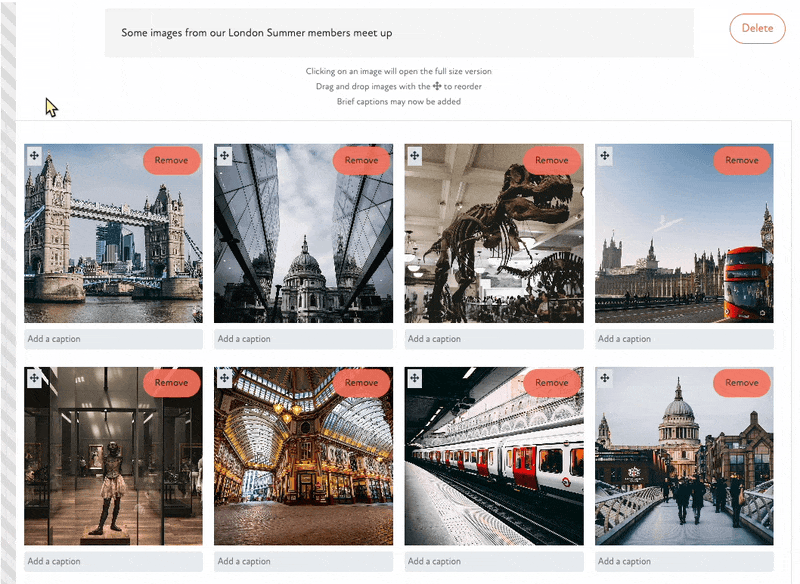This screenshot has height=584, width=800.
Task: Add a caption under ballerina statue image
Action: [113, 562]
